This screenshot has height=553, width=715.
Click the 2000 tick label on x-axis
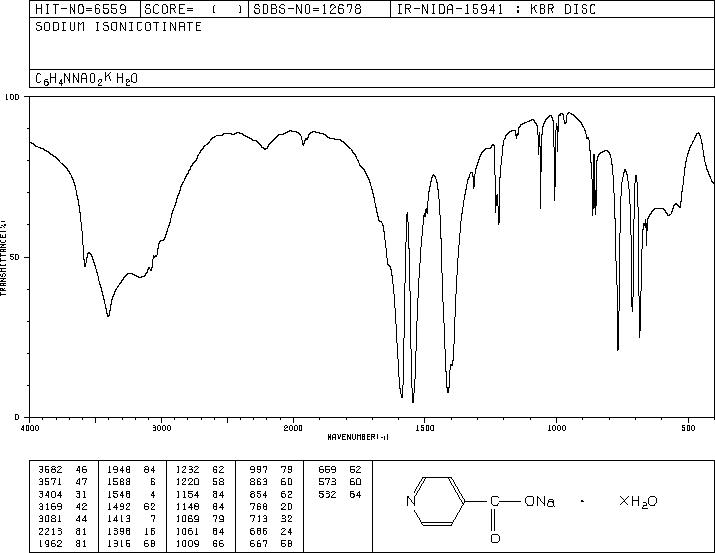coord(293,428)
